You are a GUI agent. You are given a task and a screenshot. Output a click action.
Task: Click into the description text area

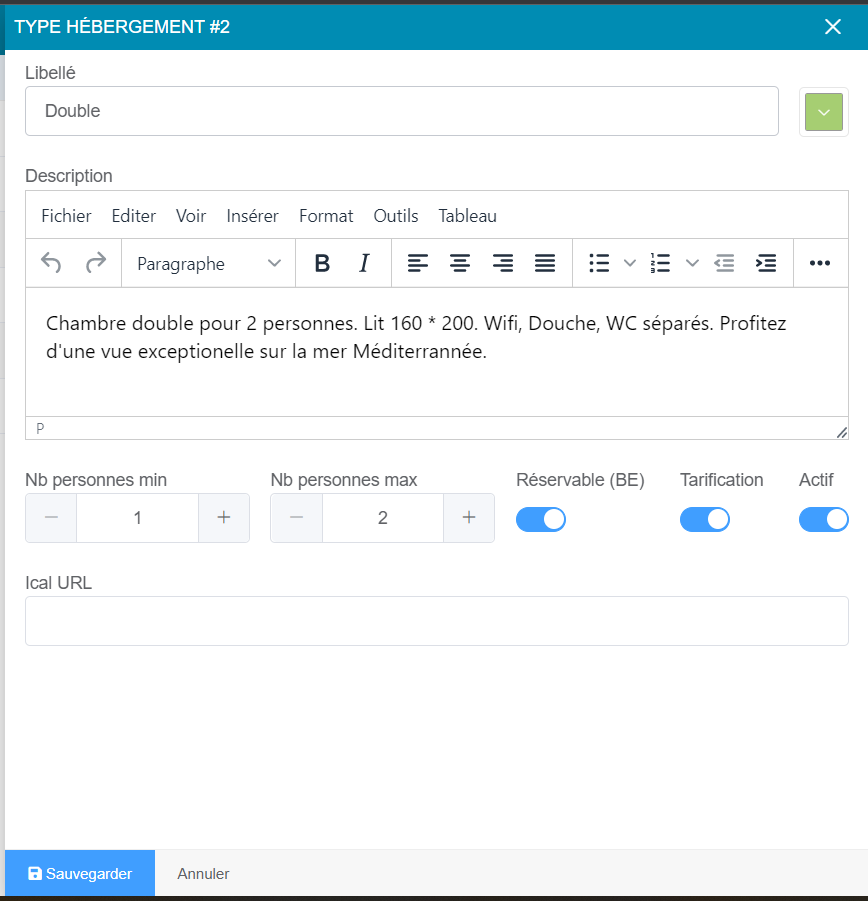437,352
